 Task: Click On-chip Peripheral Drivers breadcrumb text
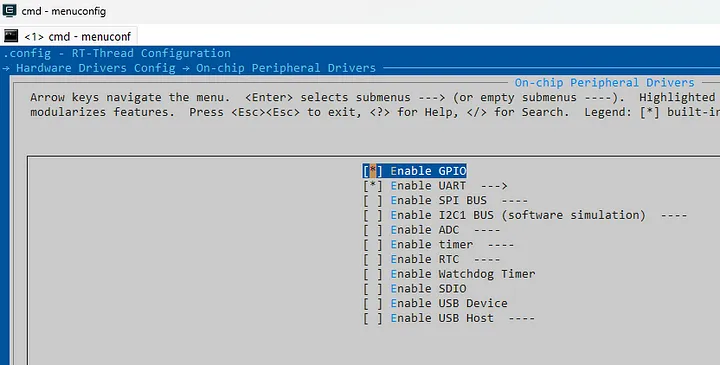(286, 68)
